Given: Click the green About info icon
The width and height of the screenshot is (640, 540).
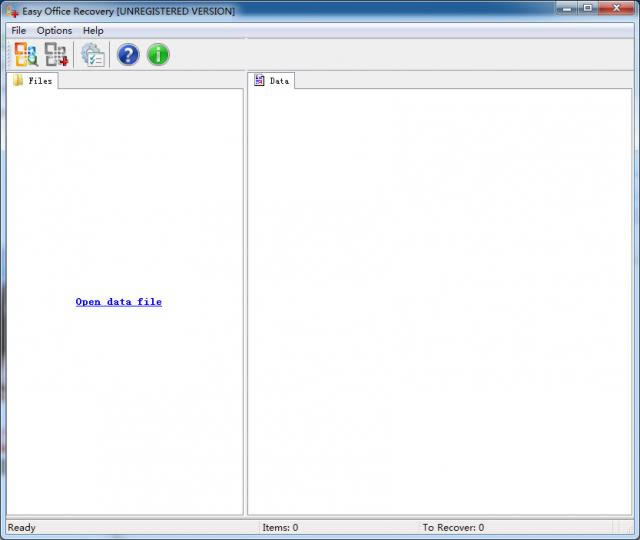Looking at the screenshot, I should (158, 55).
